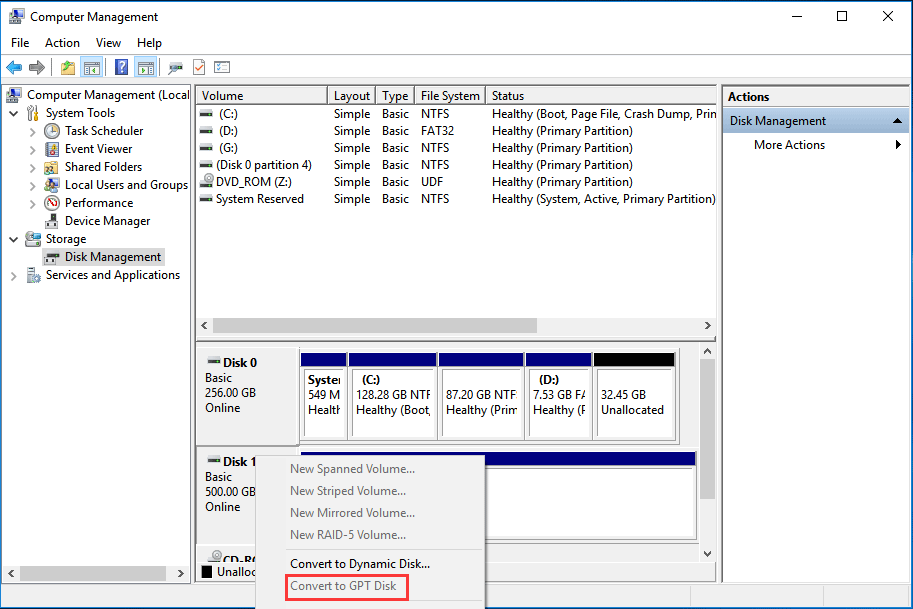Click the console tree scroll right arrow
This screenshot has width=913, height=609.
181,573
